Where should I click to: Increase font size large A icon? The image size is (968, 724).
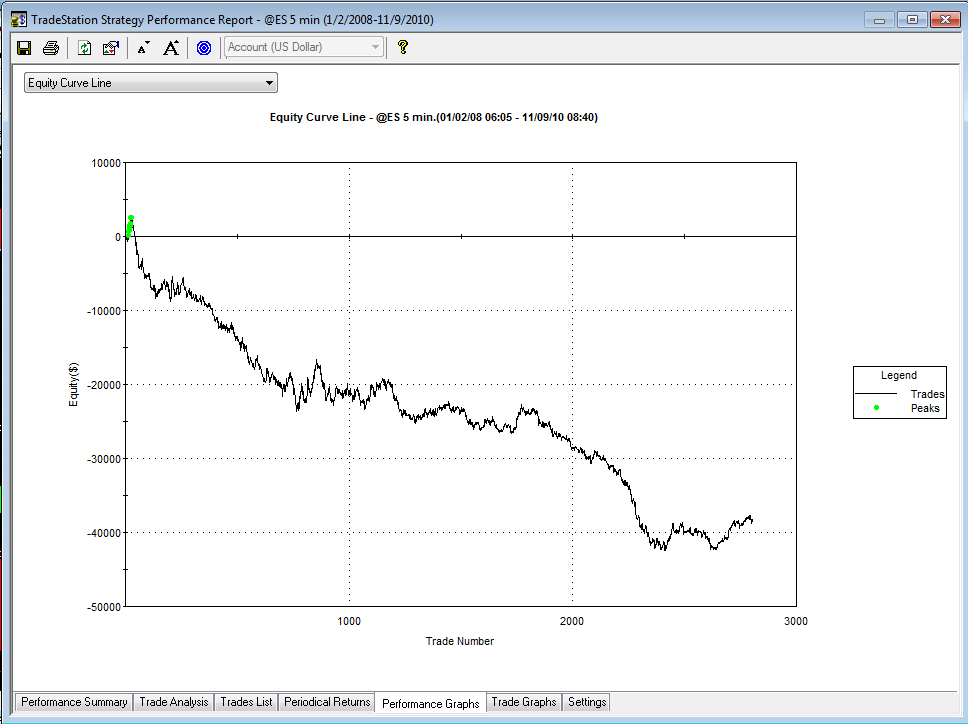[171, 48]
